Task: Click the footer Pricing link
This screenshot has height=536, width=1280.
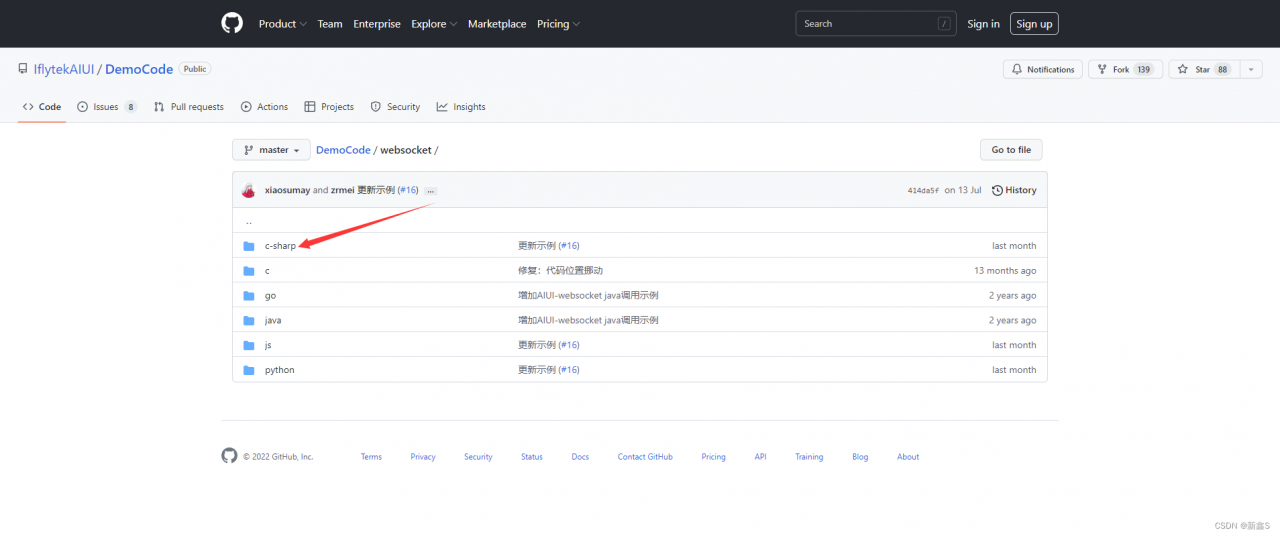Action: coord(713,457)
